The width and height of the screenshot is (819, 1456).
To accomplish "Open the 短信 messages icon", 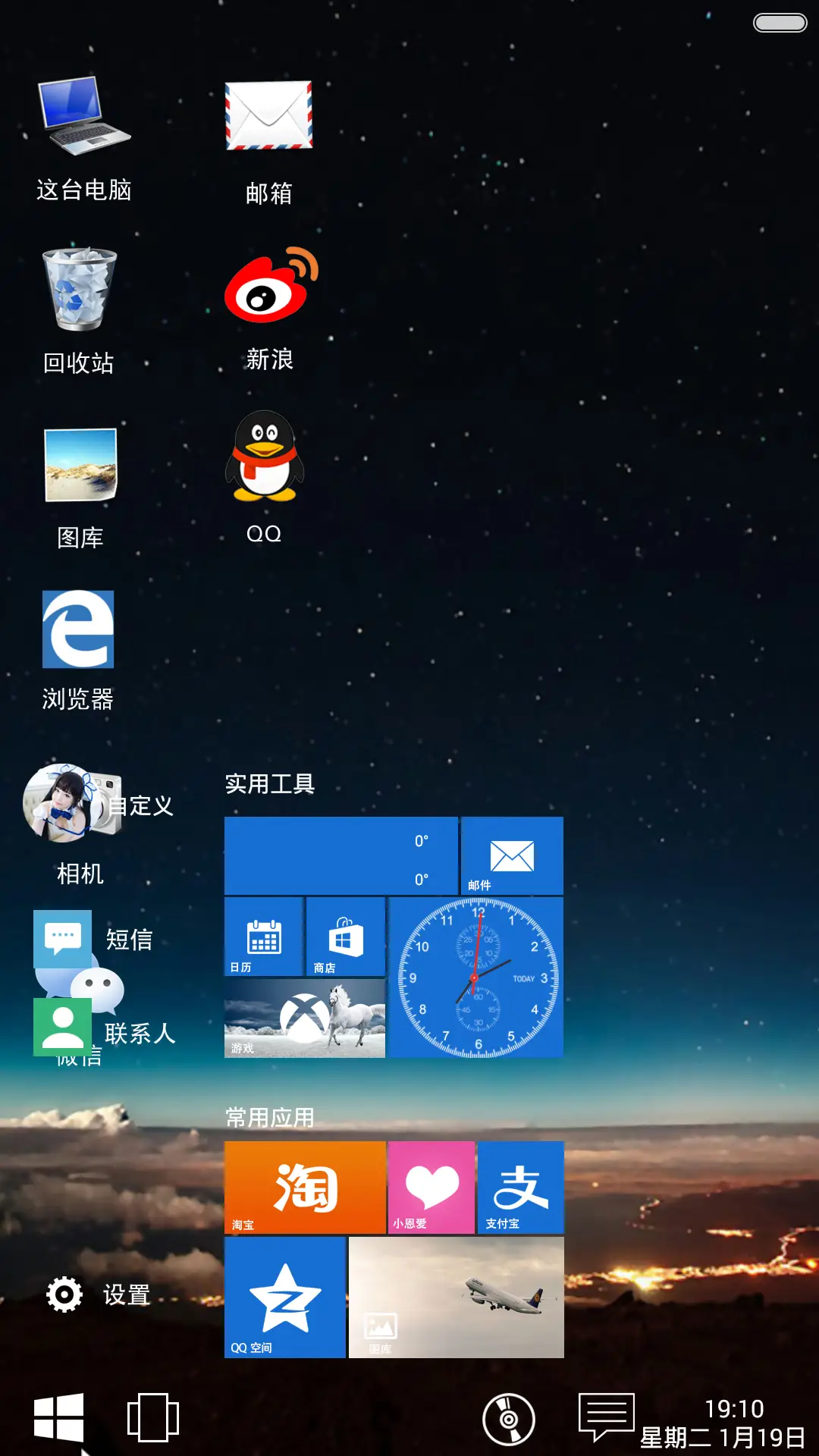I will (x=62, y=939).
